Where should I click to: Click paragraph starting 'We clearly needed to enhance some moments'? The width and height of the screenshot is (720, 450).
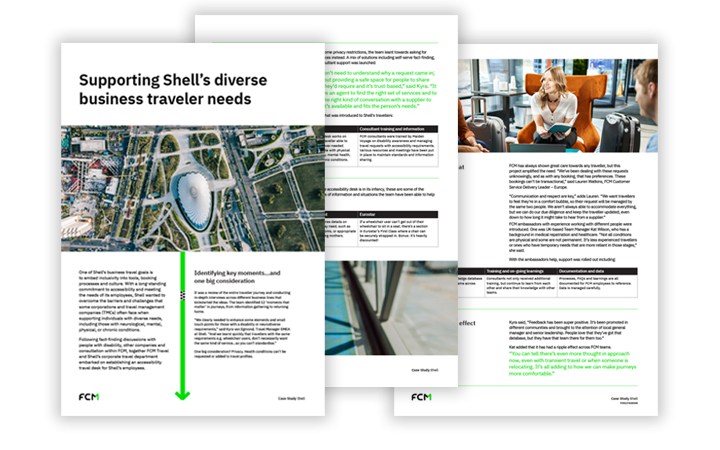click(x=241, y=331)
